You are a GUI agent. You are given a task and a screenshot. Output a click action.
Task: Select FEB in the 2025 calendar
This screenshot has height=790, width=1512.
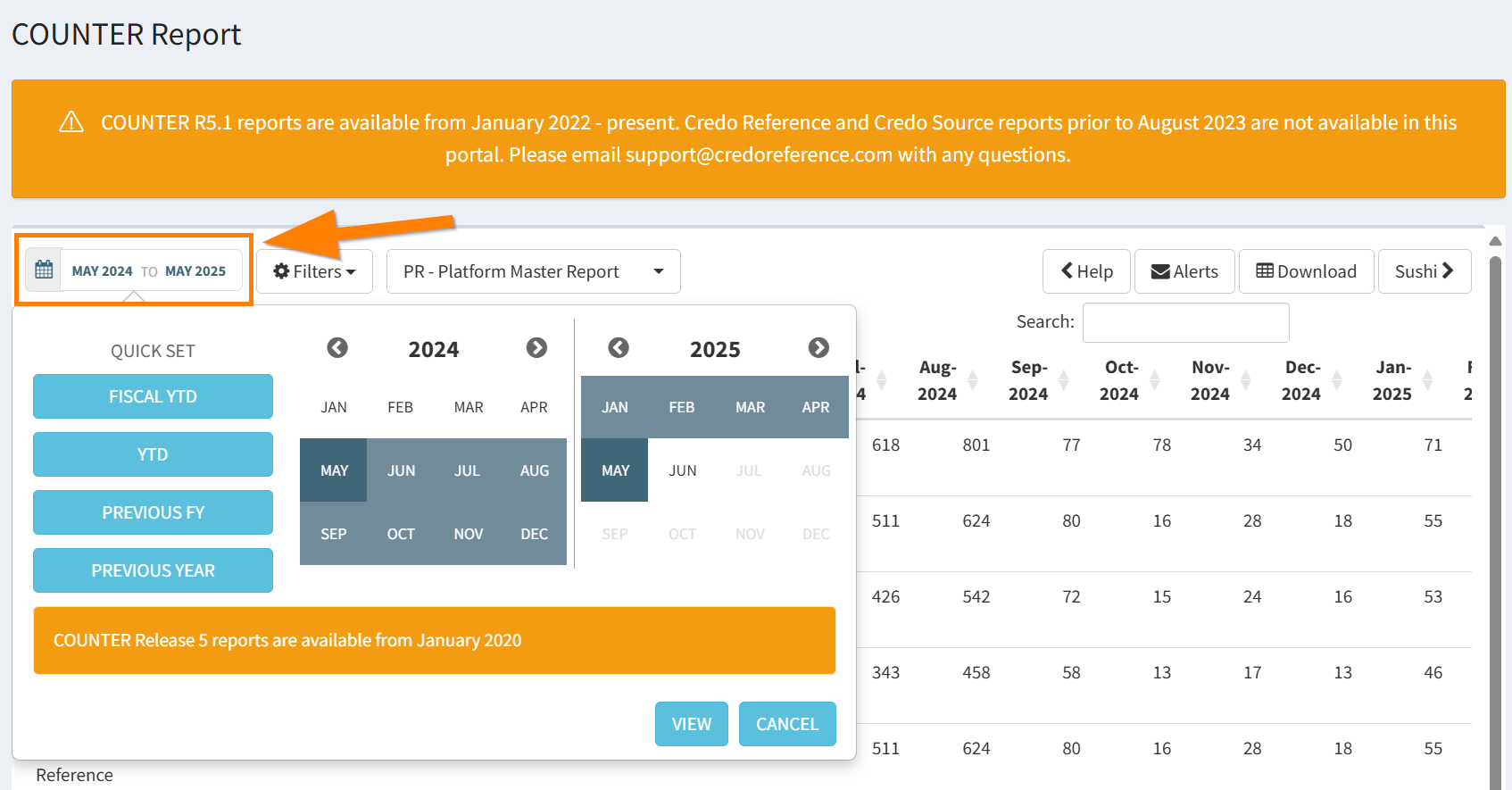[x=682, y=407]
